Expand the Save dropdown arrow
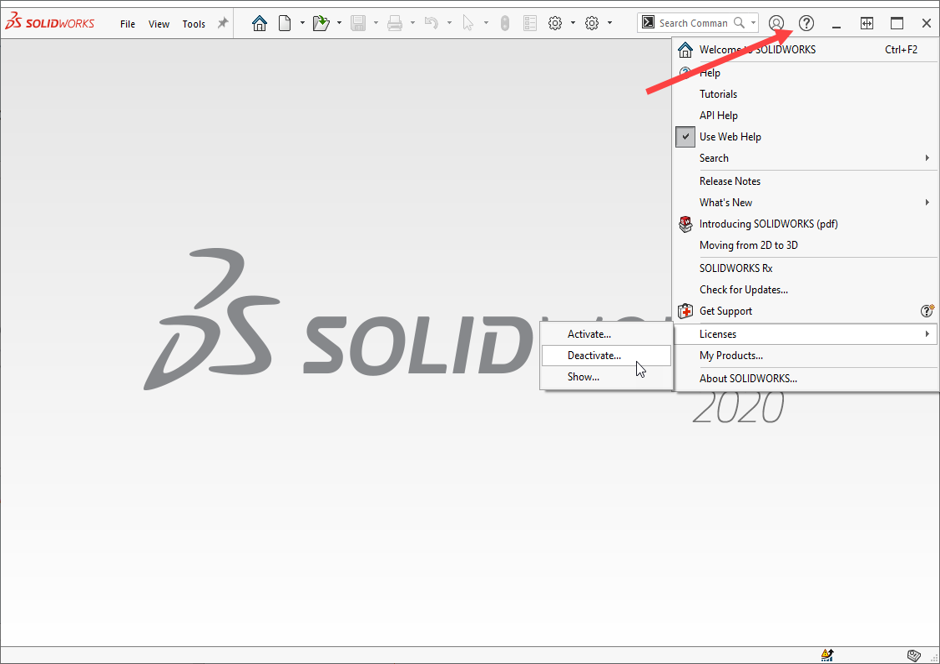The width and height of the screenshot is (940, 664). 376,23
